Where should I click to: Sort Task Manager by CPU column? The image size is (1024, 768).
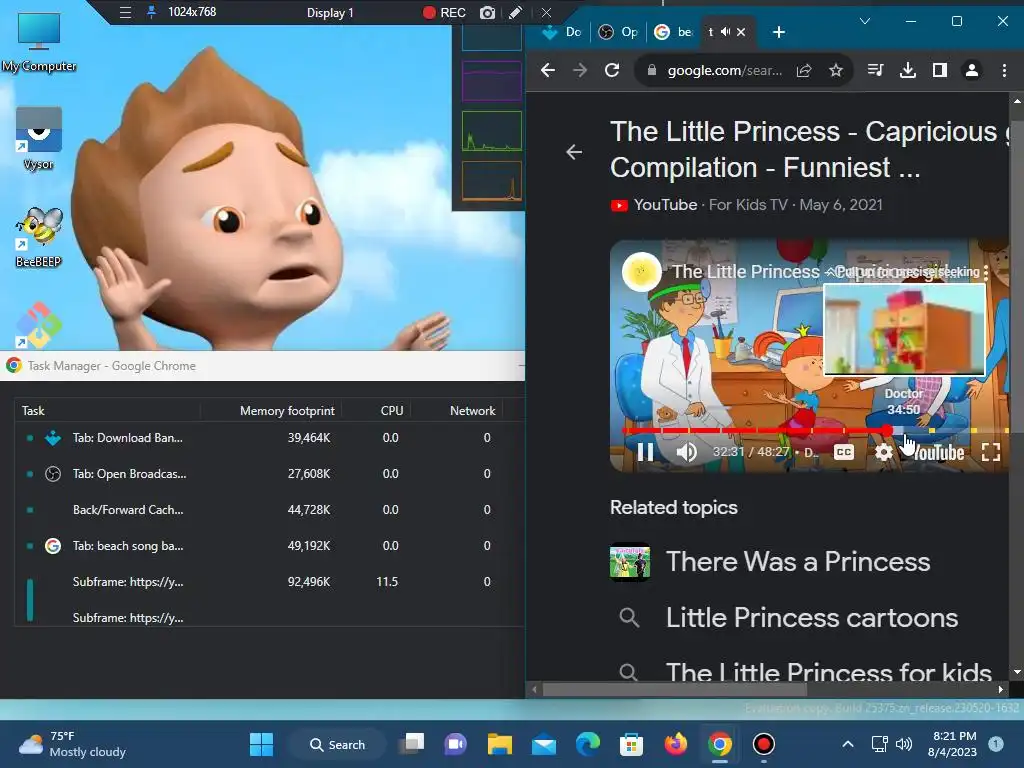pos(392,411)
